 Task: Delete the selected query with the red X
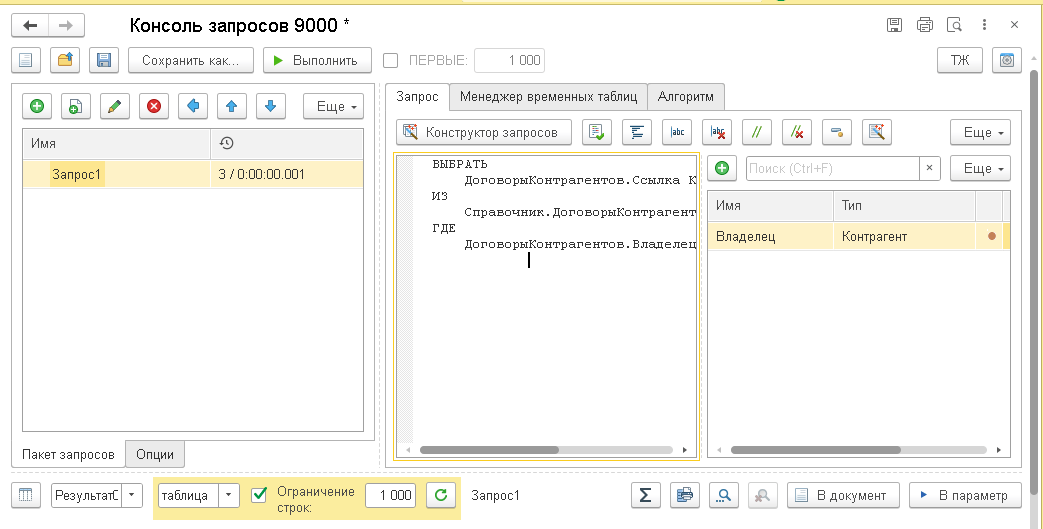tap(153, 107)
